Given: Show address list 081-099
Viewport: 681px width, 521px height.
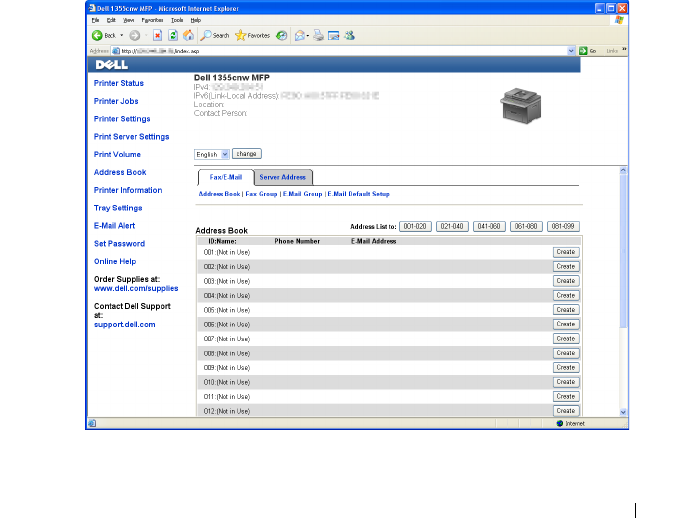Looking at the screenshot, I should point(563,226).
